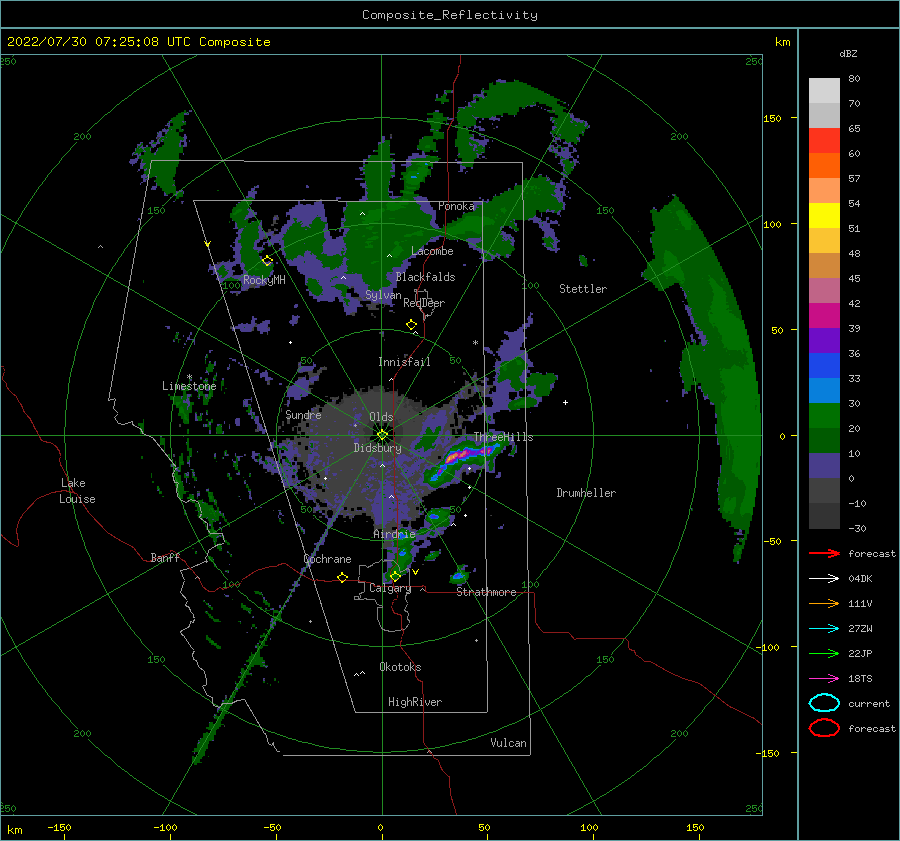Click the white 04DK arrow legend icon
The width and height of the screenshot is (900, 841).
(x=824, y=579)
